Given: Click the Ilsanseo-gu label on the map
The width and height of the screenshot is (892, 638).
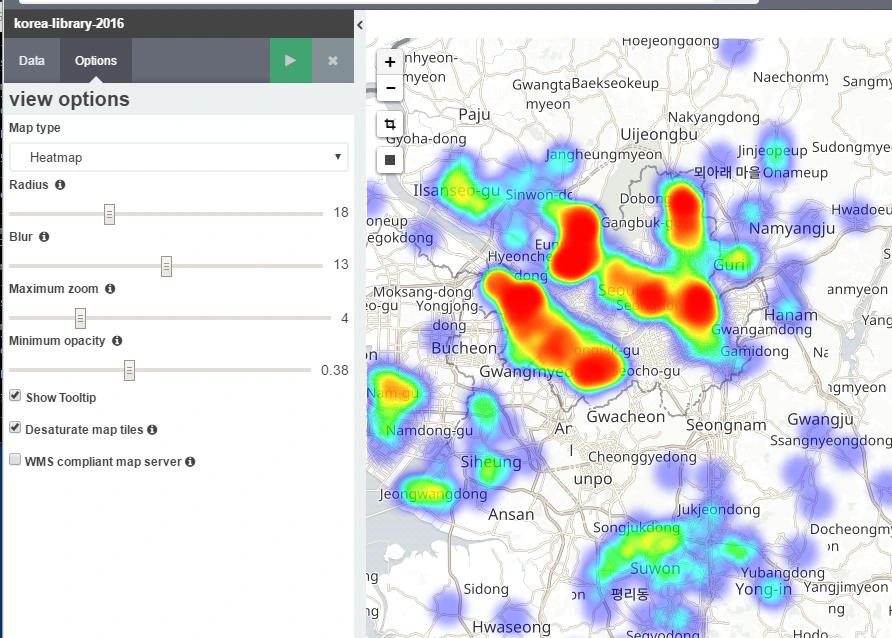Looking at the screenshot, I should coord(456,190).
